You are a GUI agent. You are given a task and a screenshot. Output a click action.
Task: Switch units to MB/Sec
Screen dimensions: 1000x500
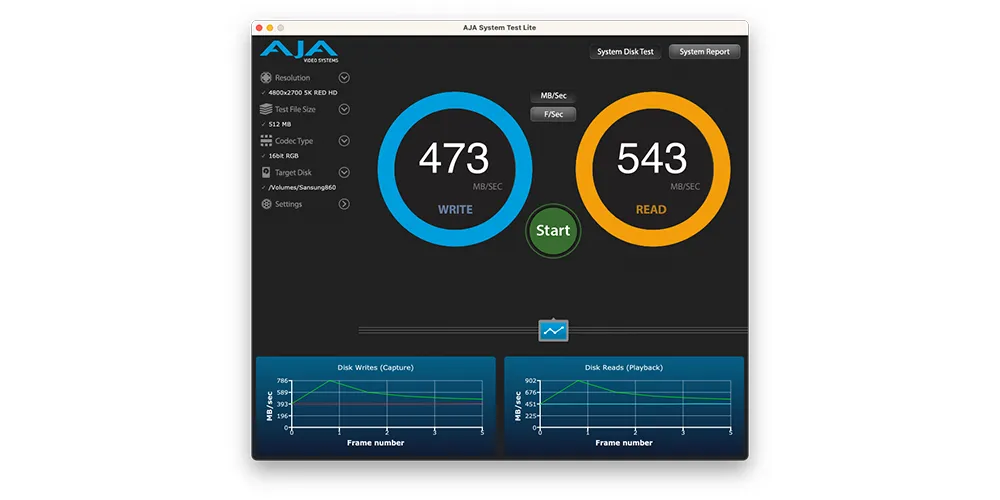pyautogui.click(x=553, y=96)
